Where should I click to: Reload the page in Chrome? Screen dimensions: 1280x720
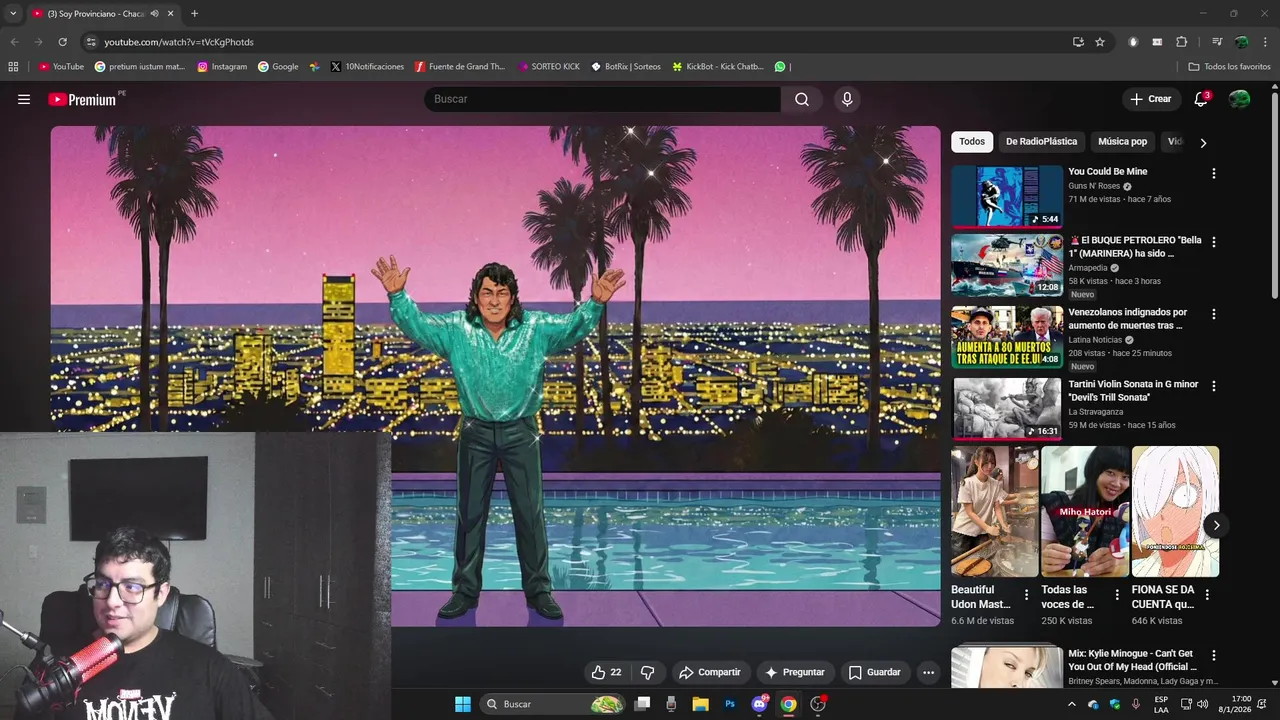click(x=62, y=42)
